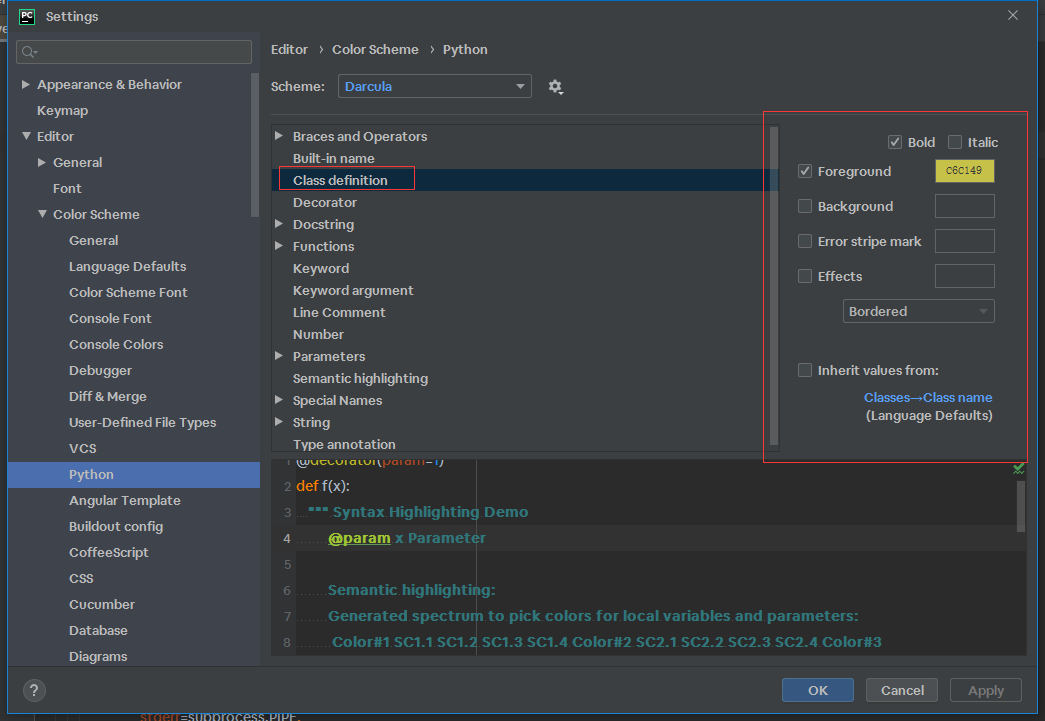Select Semantic highlighting entry
This screenshot has height=721, width=1045.
coord(360,378)
